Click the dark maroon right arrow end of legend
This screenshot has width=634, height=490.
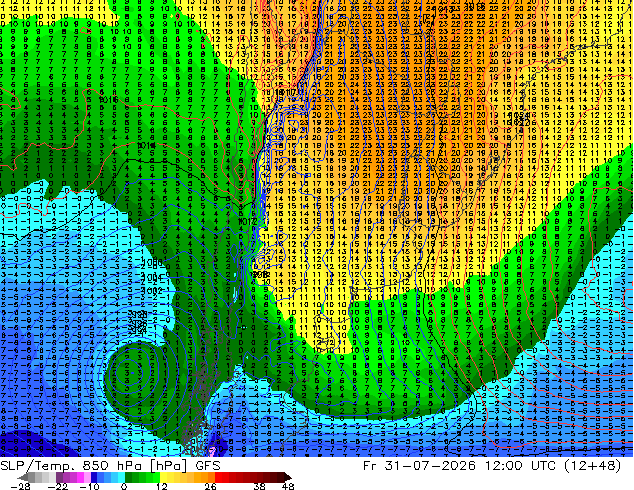[287, 477]
